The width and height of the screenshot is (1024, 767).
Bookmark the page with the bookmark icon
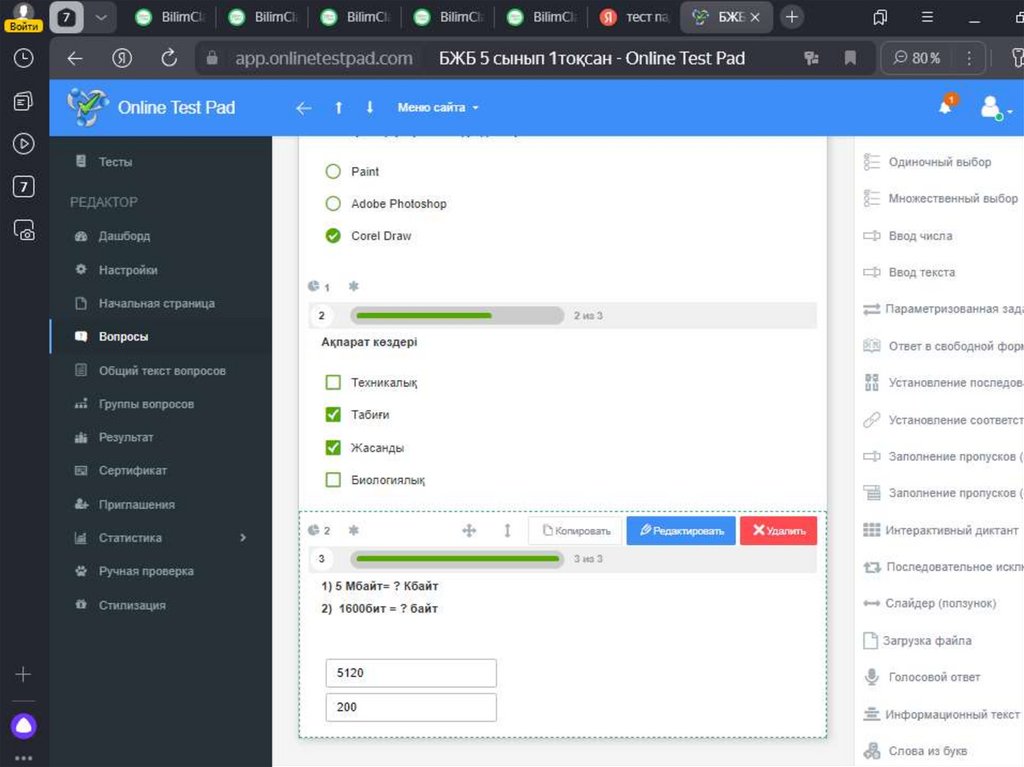(850, 58)
